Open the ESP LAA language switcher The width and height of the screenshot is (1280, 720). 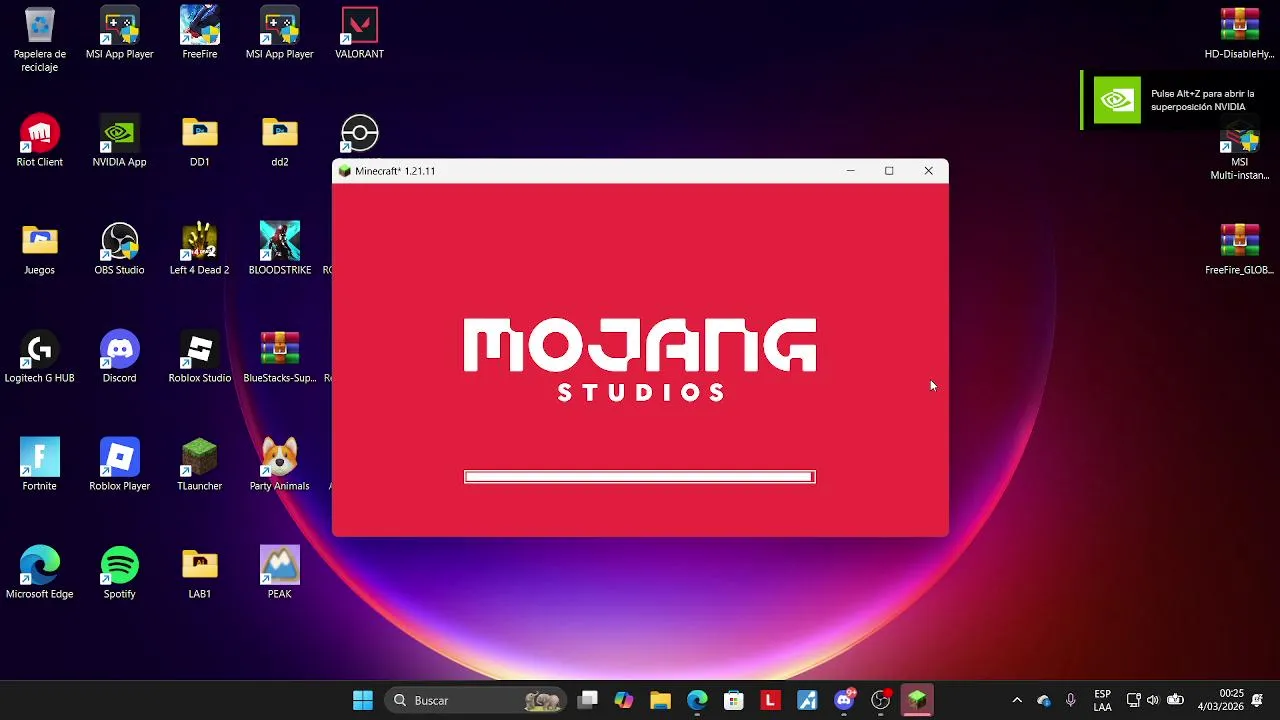point(1102,700)
